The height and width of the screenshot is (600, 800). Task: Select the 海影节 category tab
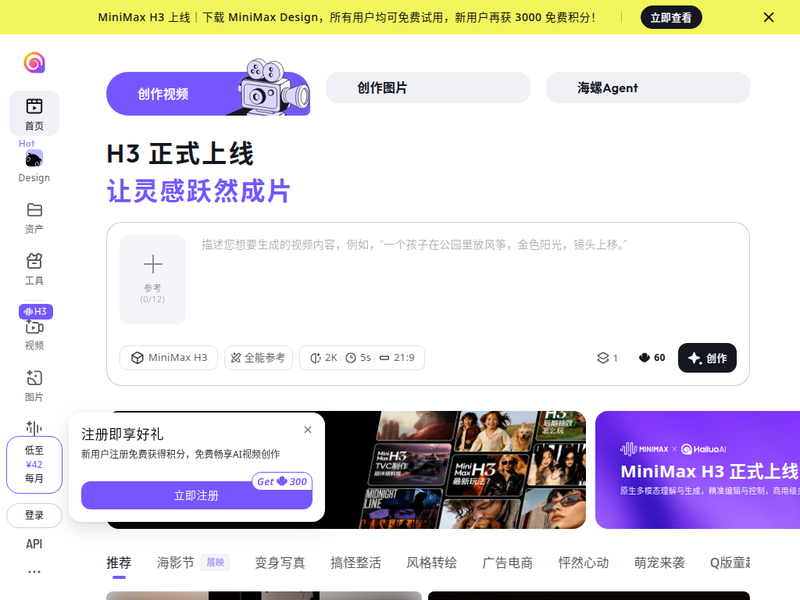pos(176,563)
